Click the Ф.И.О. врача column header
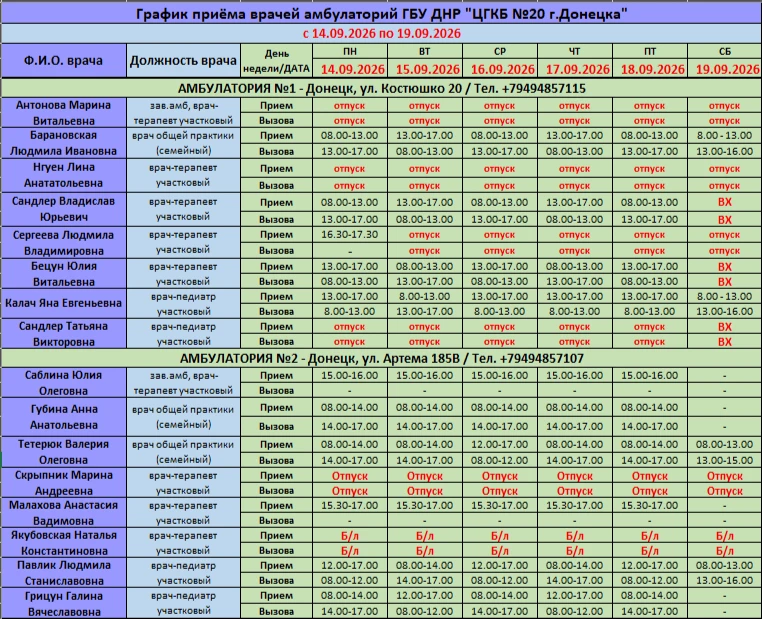The width and height of the screenshot is (762, 619). coord(64,61)
